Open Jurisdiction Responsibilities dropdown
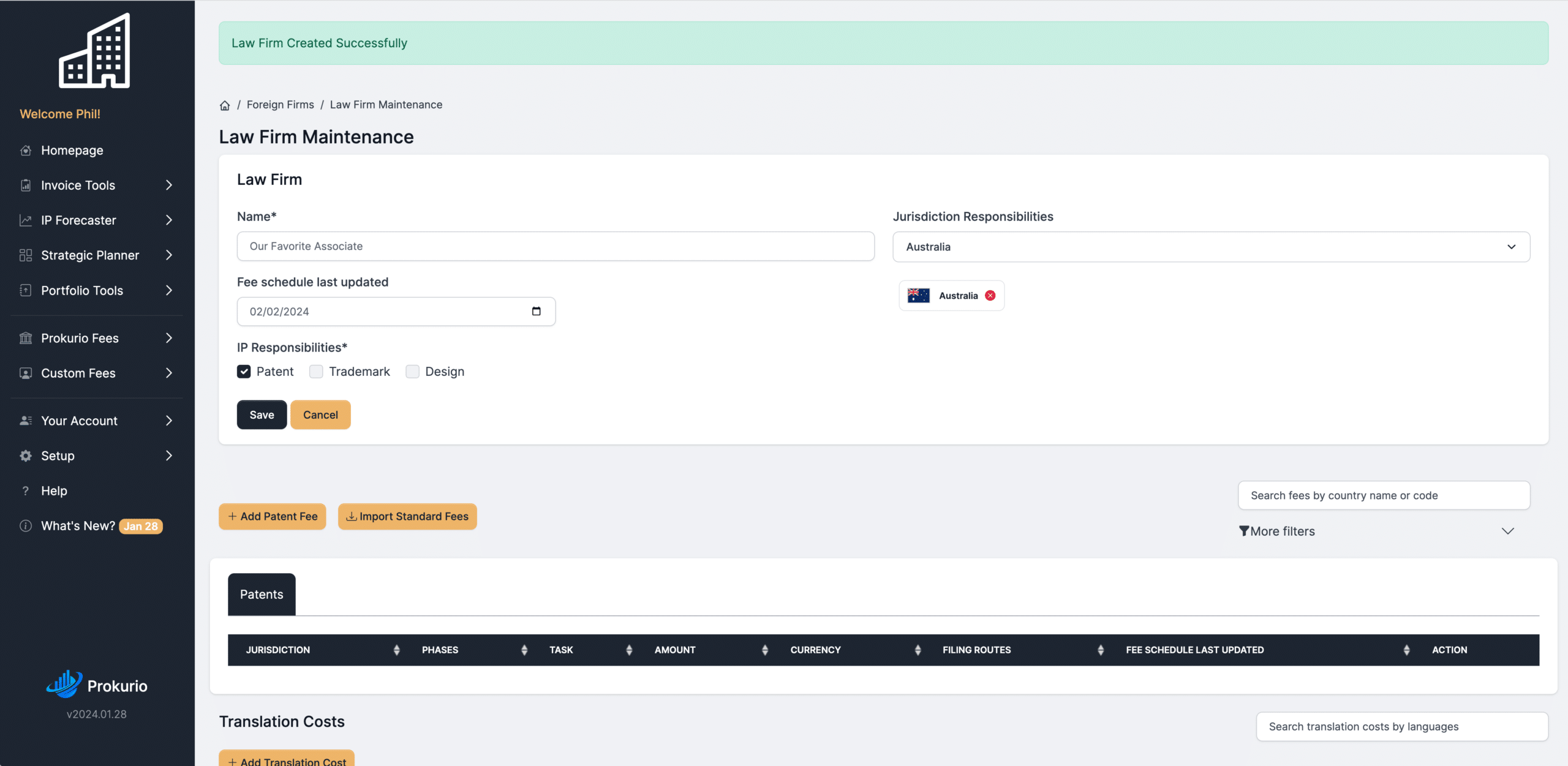This screenshot has width=1568, height=766. pos(1211,247)
